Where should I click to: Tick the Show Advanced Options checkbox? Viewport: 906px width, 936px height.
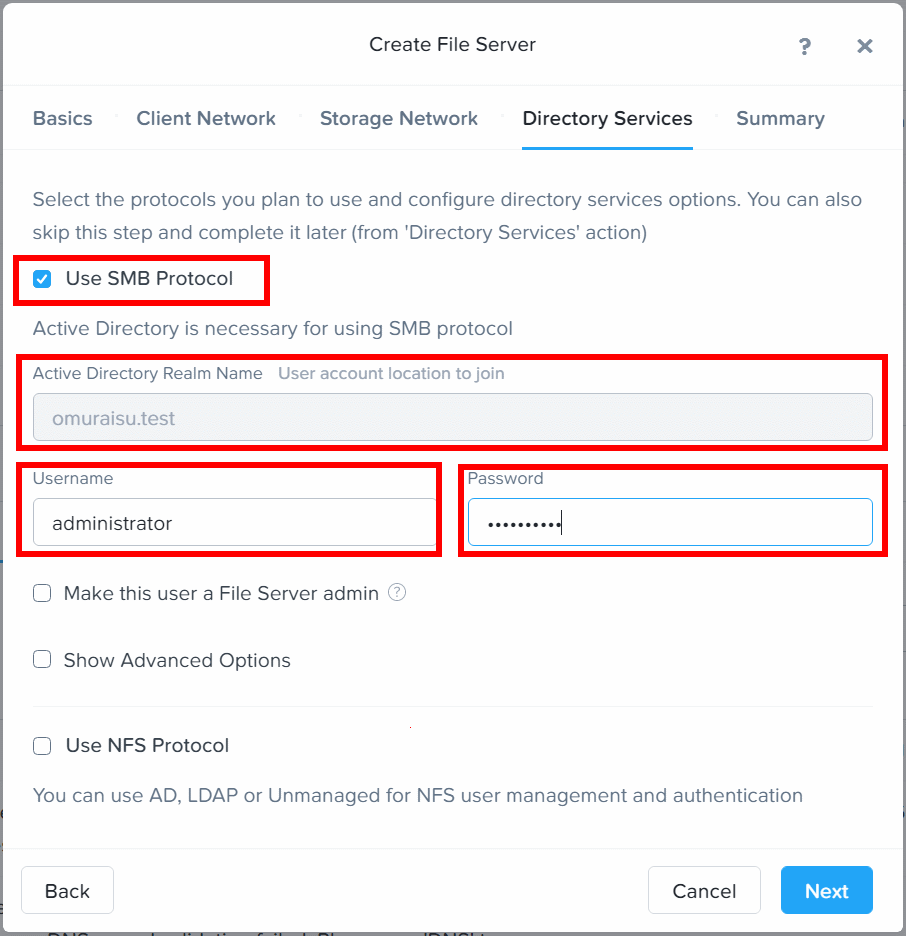[x=42, y=660]
